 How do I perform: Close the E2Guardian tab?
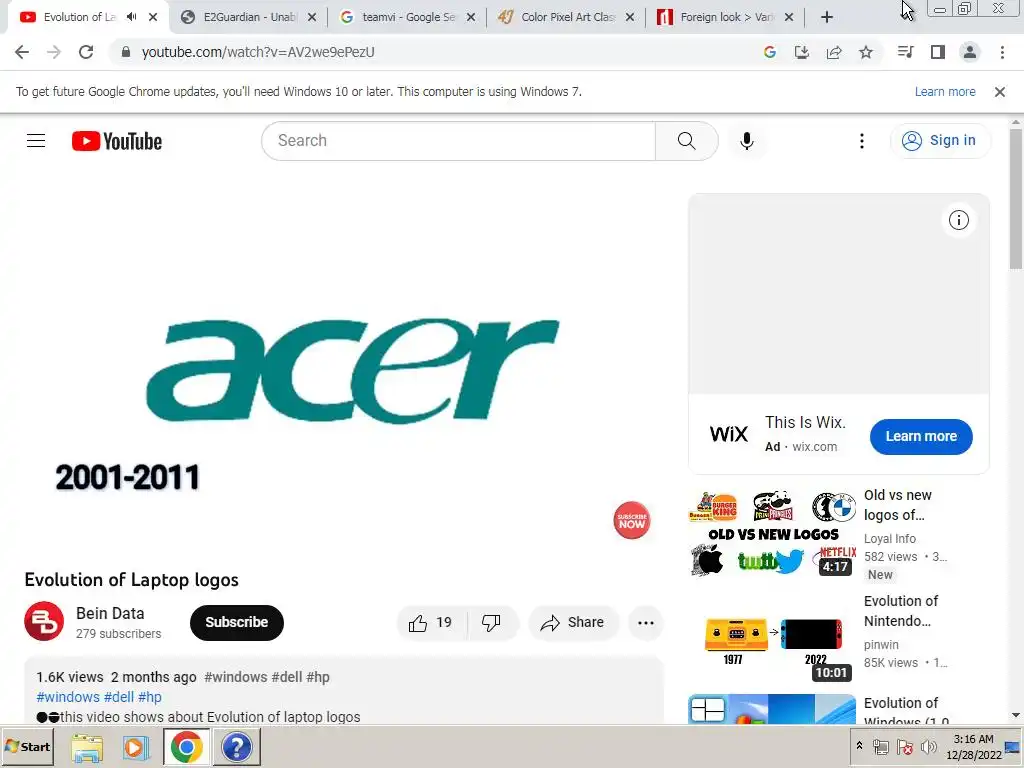click(x=312, y=17)
